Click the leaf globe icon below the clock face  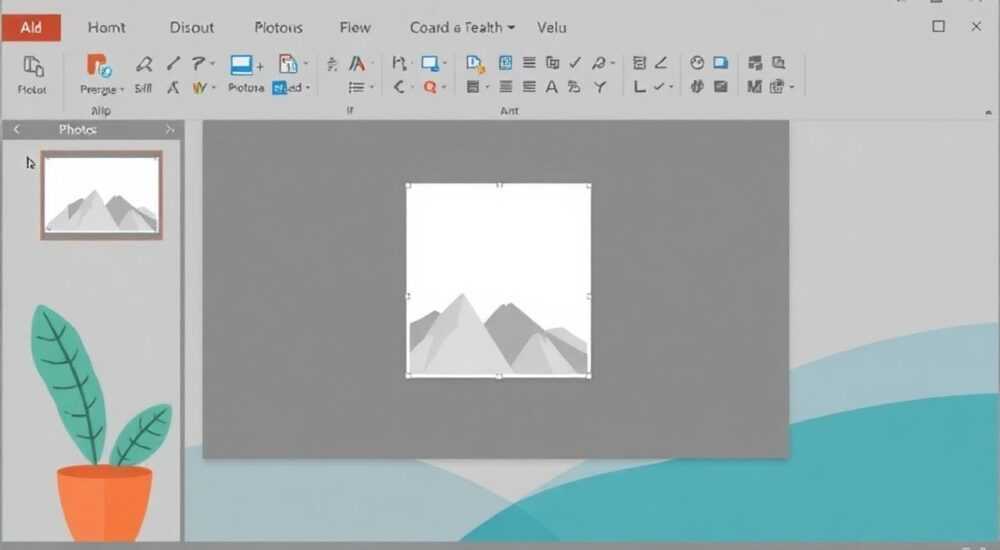click(697, 86)
